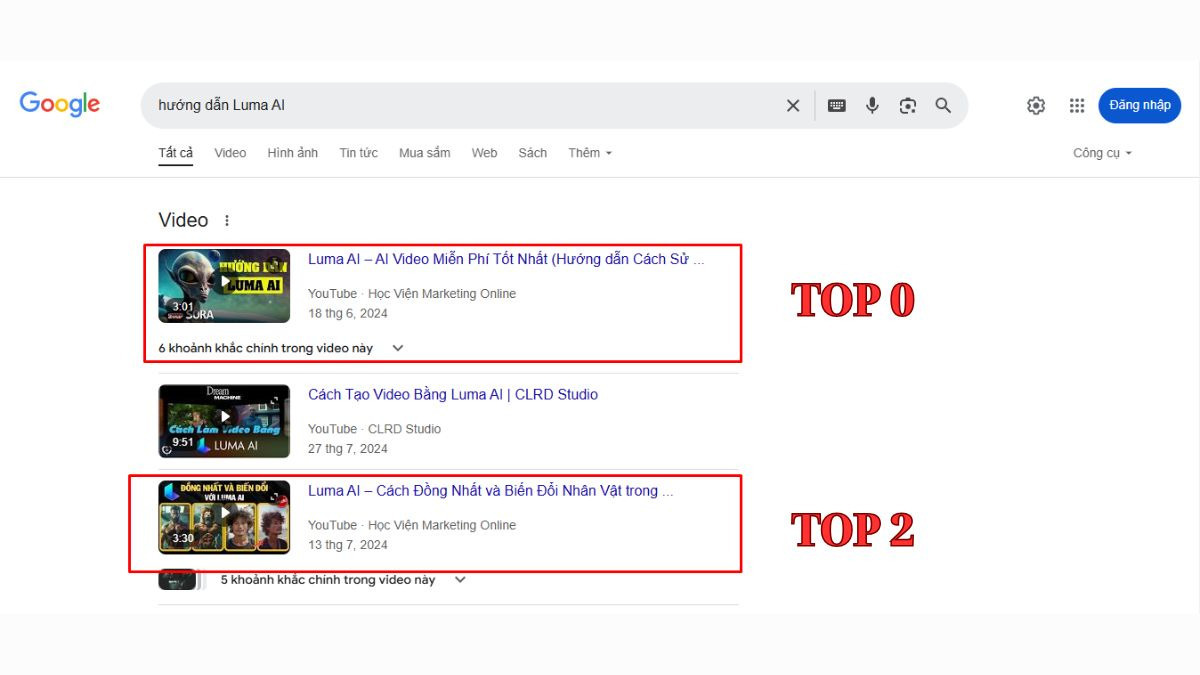The height and width of the screenshot is (675, 1200).
Task: Play the Dream Machine thumbnail video 9:51
Action: (224, 421)
